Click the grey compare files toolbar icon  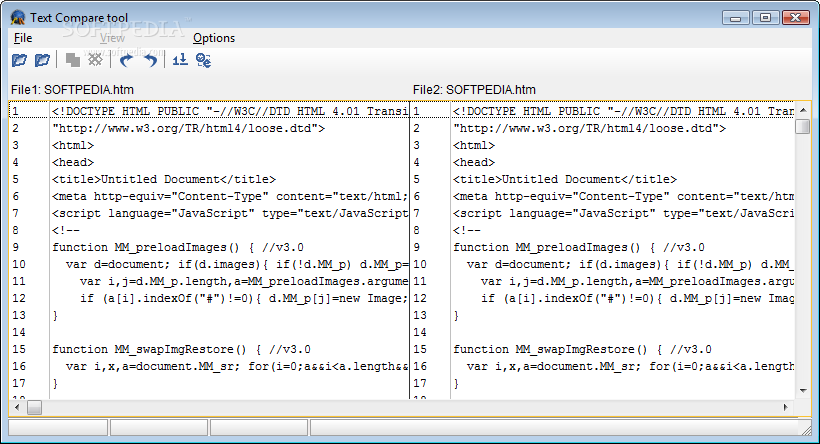[73, 60]
